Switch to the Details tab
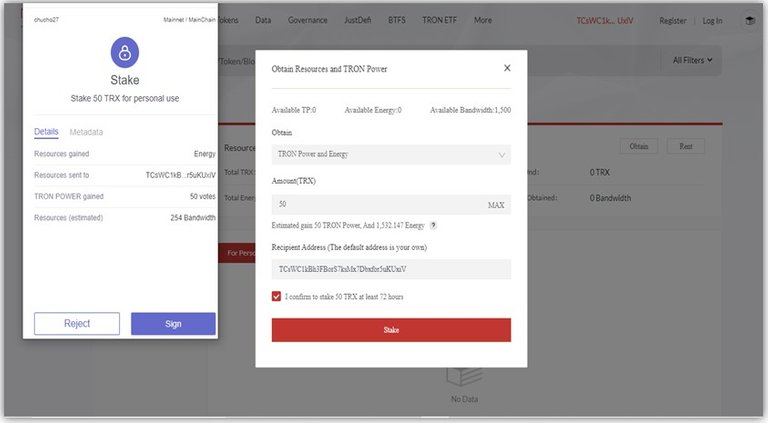 46,131
